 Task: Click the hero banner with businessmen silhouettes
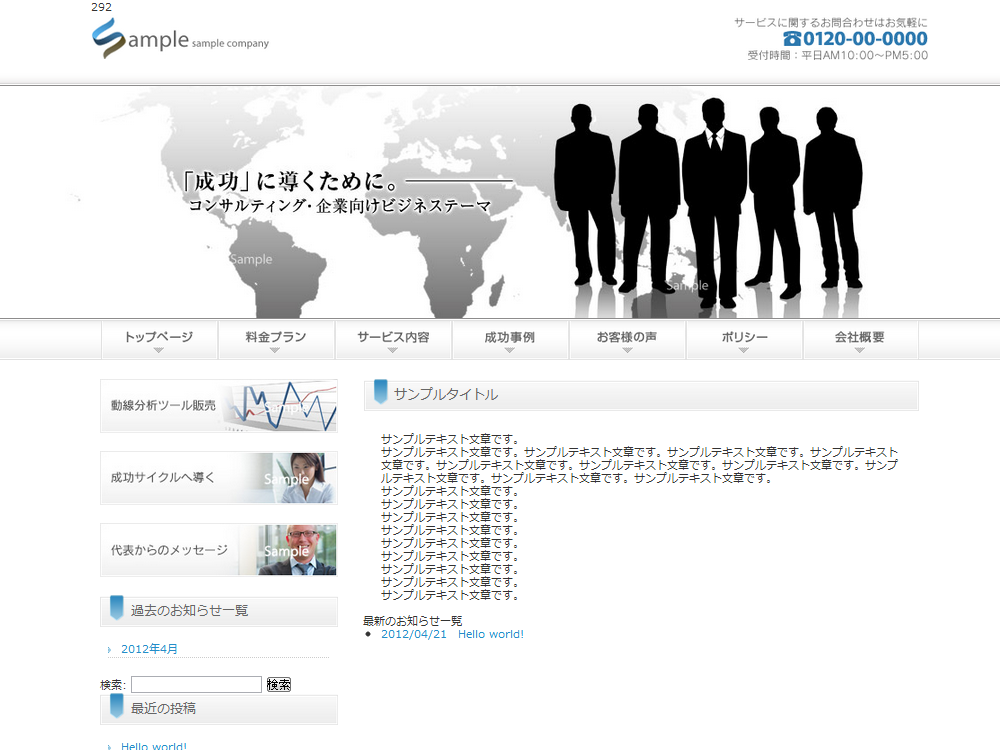500,202
